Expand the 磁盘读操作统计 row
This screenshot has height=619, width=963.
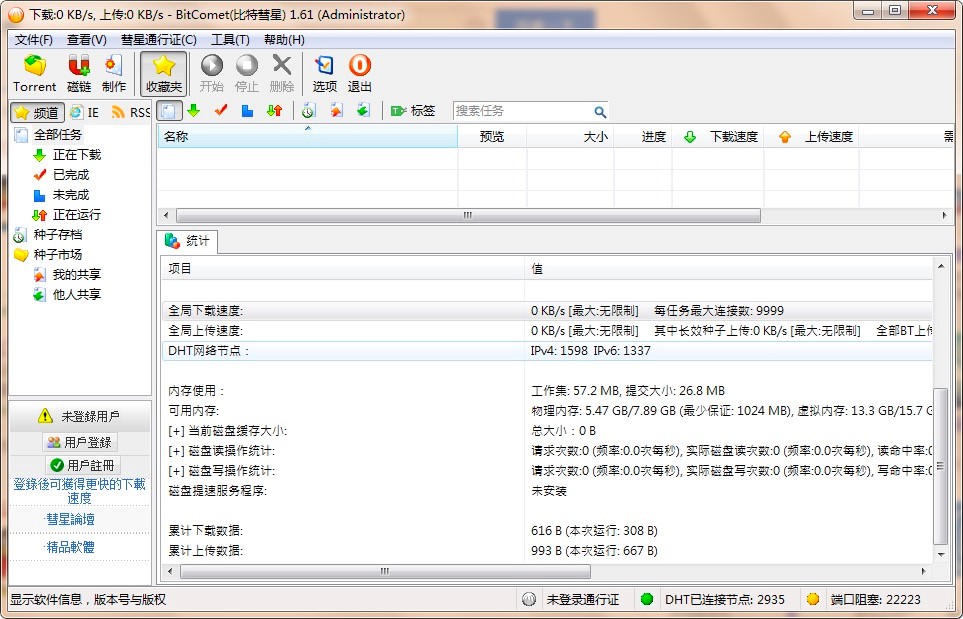[175, 451]
